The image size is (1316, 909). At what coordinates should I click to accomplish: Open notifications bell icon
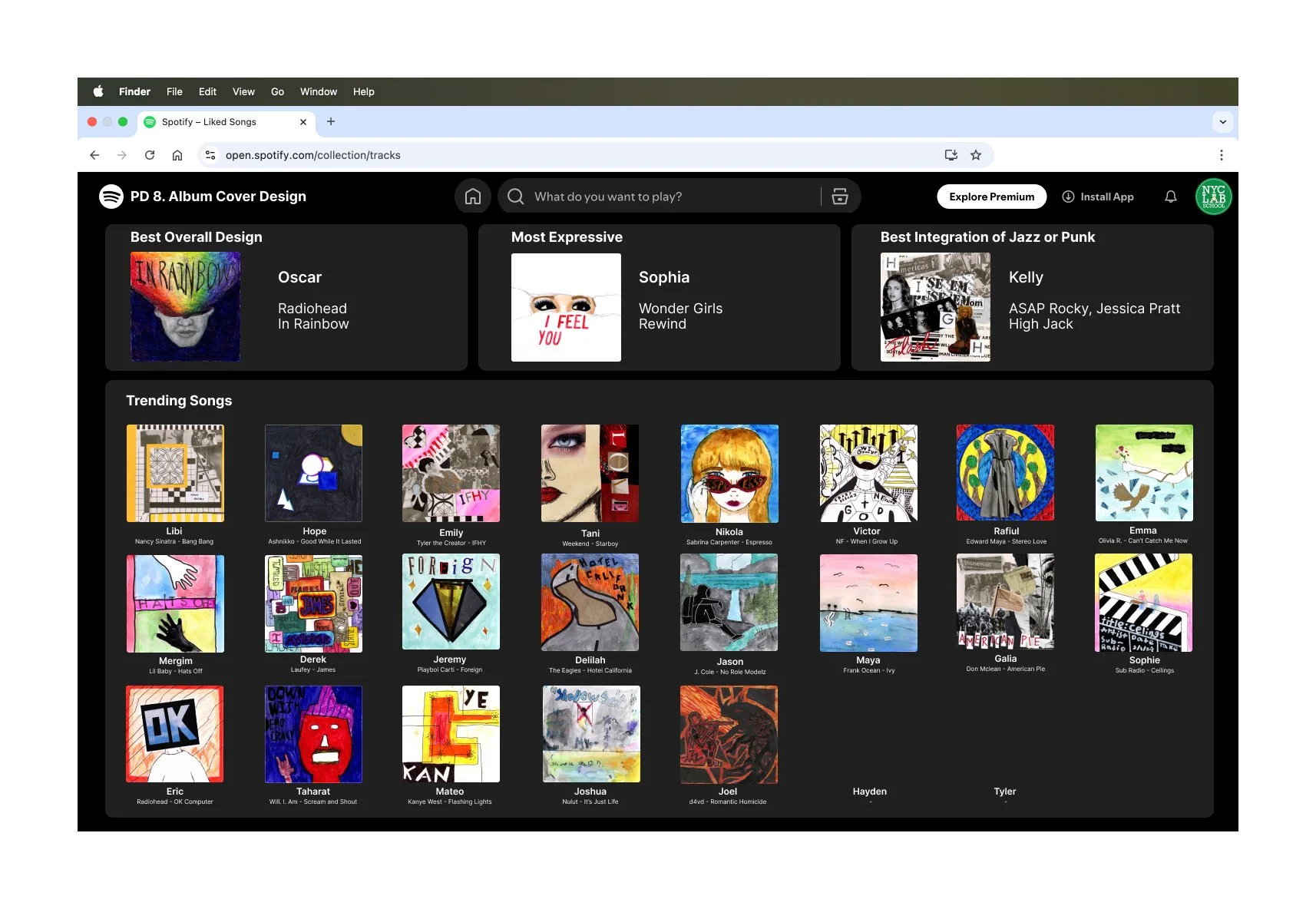tap(1170, 197)
